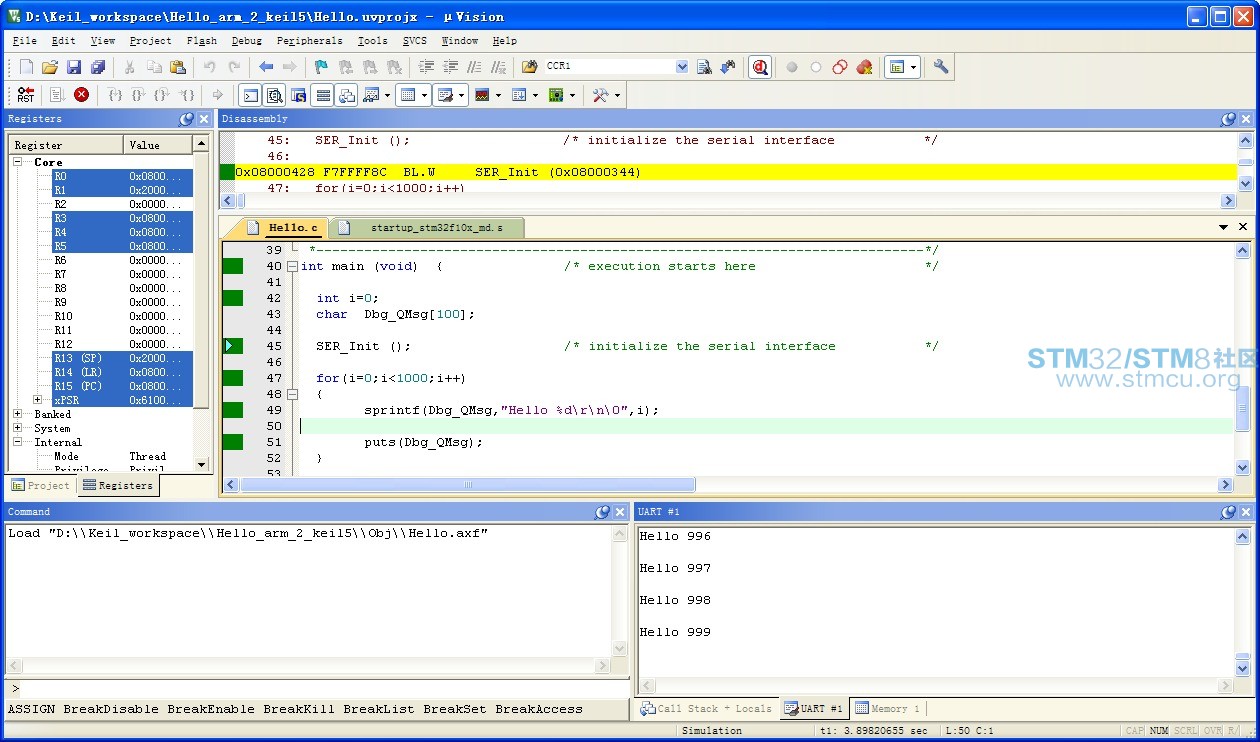Image resolution: width=1260 pixels, height=742 pixels.
Task: Switch to the Memory 1 tab
Action: point(887,709)
